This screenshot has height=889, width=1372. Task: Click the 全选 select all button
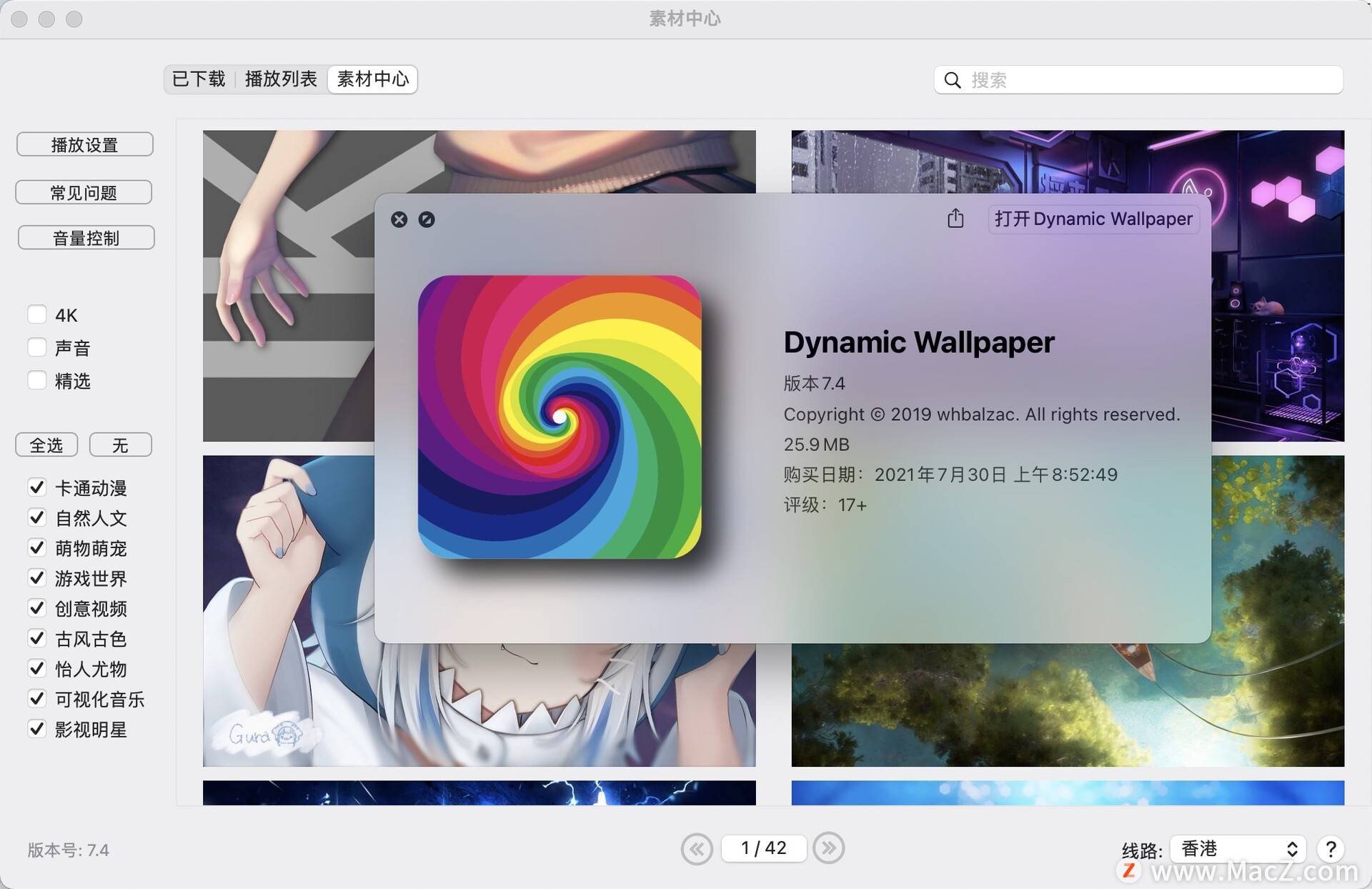click(46, 445)
